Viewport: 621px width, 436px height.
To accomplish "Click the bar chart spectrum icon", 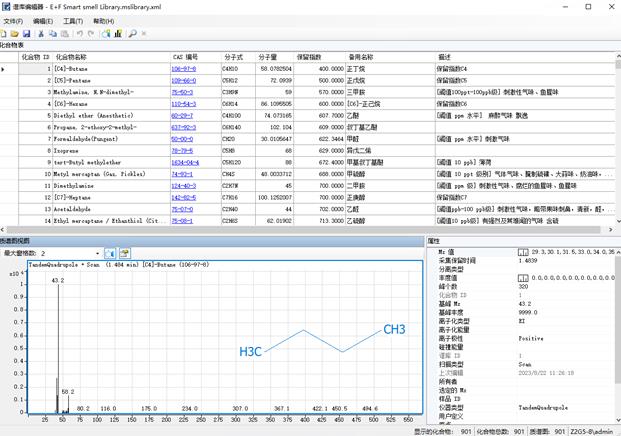I will (118, 34).
